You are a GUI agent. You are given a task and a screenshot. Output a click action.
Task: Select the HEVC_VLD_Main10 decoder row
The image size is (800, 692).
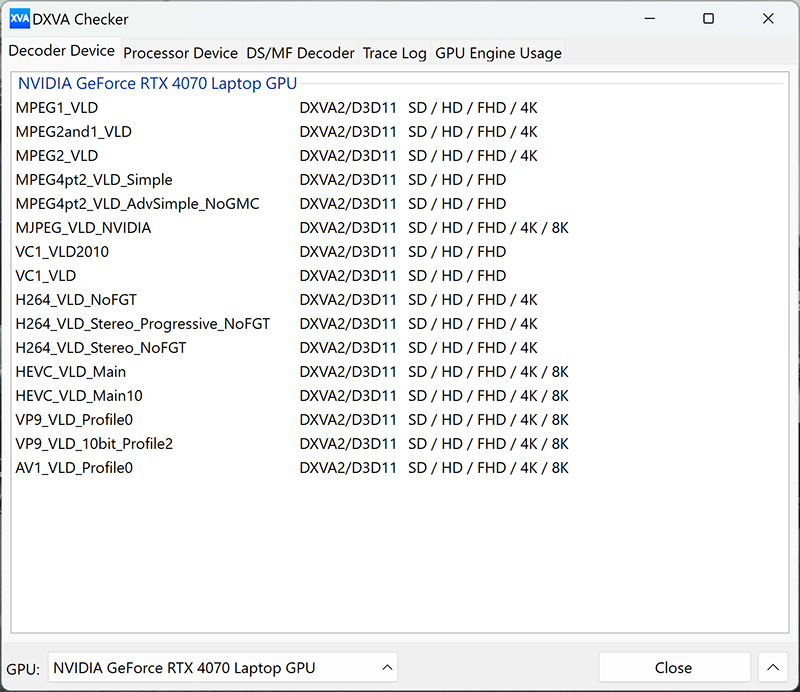pos(79,396)
